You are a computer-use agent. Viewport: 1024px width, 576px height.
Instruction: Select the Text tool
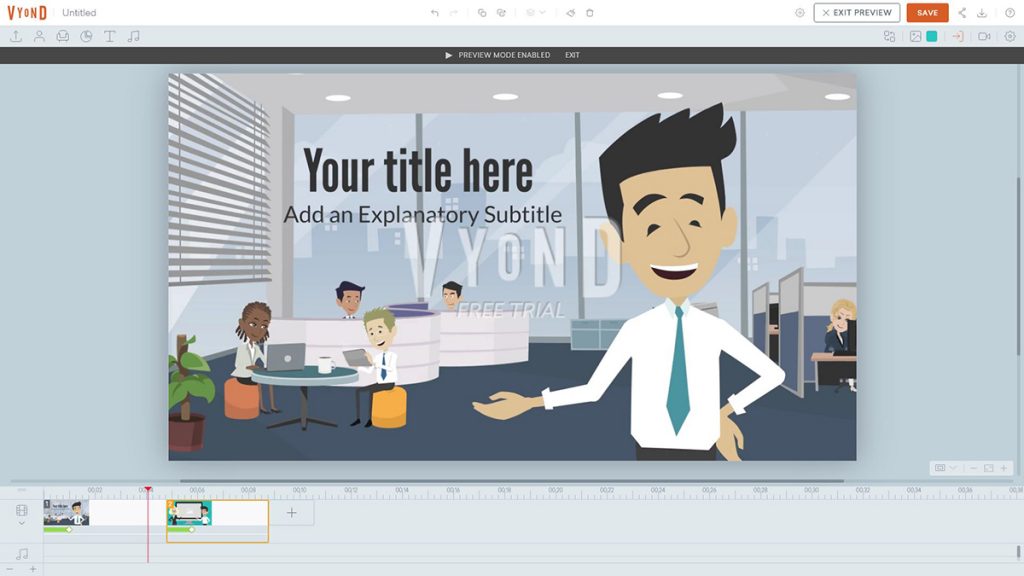pyautogui.click(x=110, y=36)
